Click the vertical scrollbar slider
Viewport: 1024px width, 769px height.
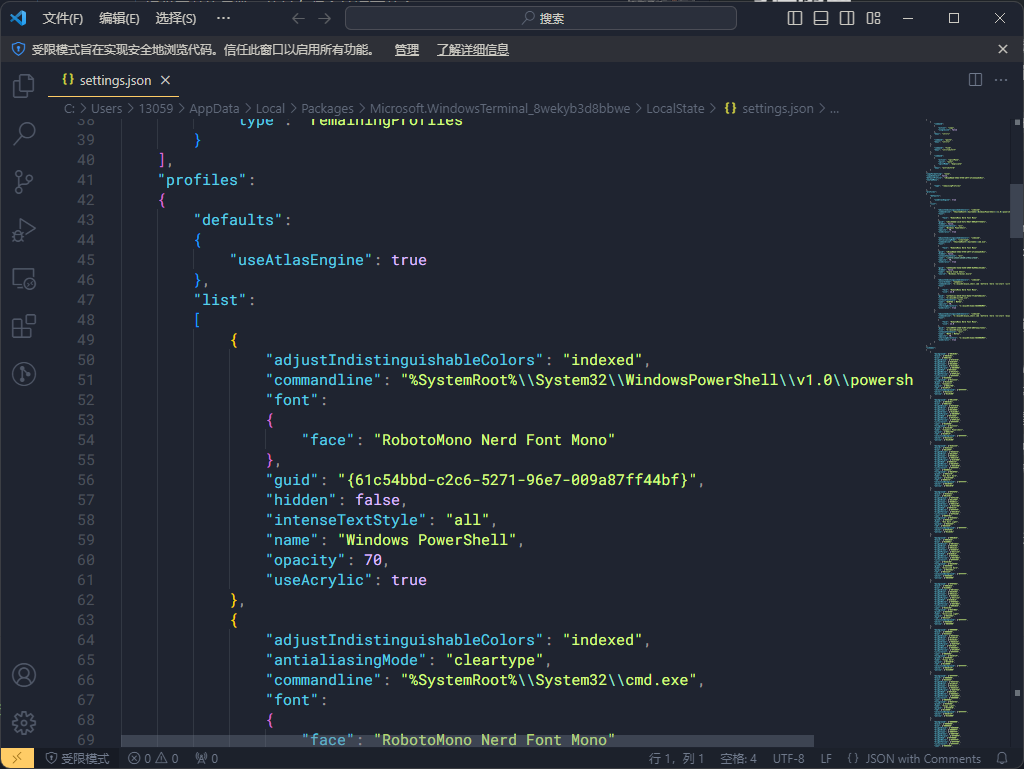coord(1016,210)
